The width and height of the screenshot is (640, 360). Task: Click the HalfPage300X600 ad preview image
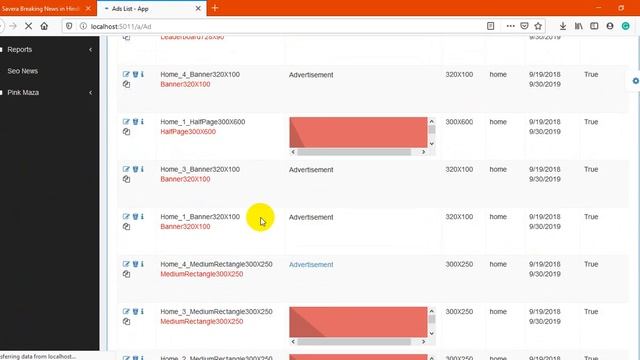coord(358,132)
